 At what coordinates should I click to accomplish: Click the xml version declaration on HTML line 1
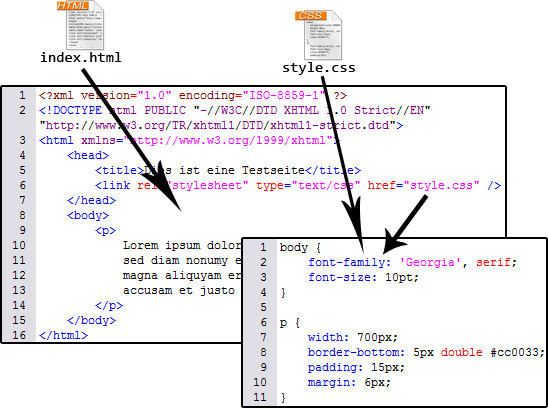[x=193, y=95]
